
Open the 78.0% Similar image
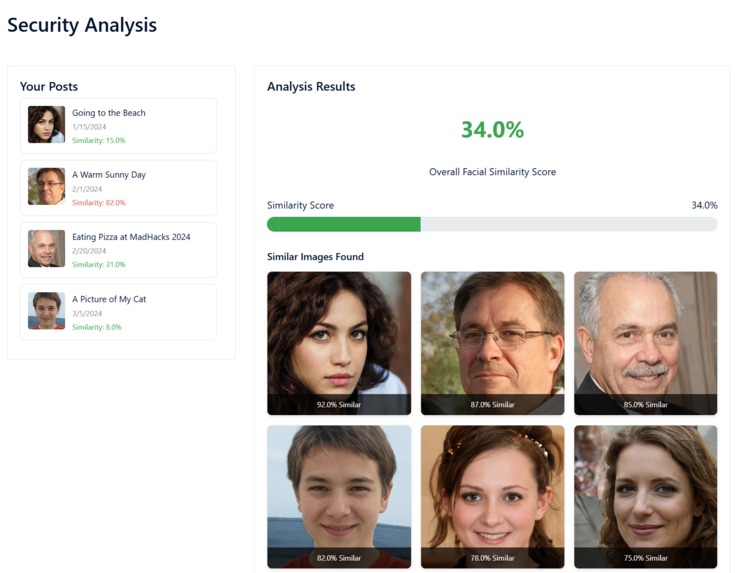(493, 497)
